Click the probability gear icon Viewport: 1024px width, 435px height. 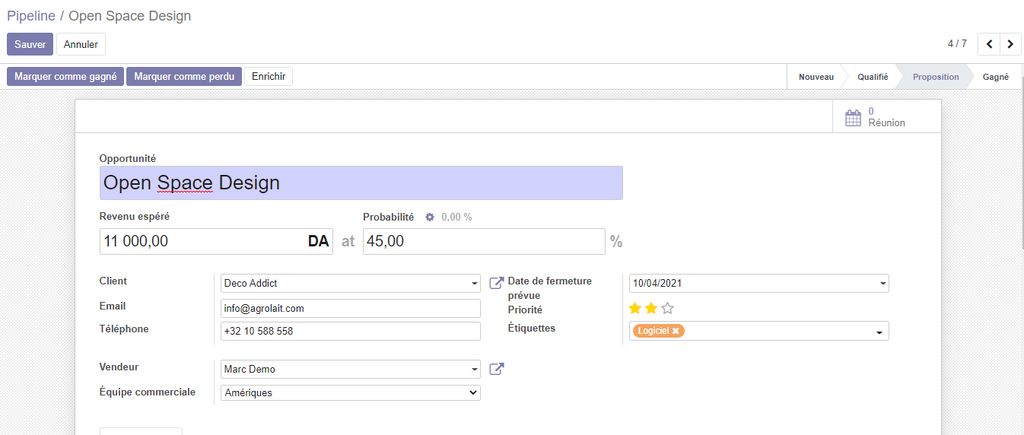(x=430, y=217)
